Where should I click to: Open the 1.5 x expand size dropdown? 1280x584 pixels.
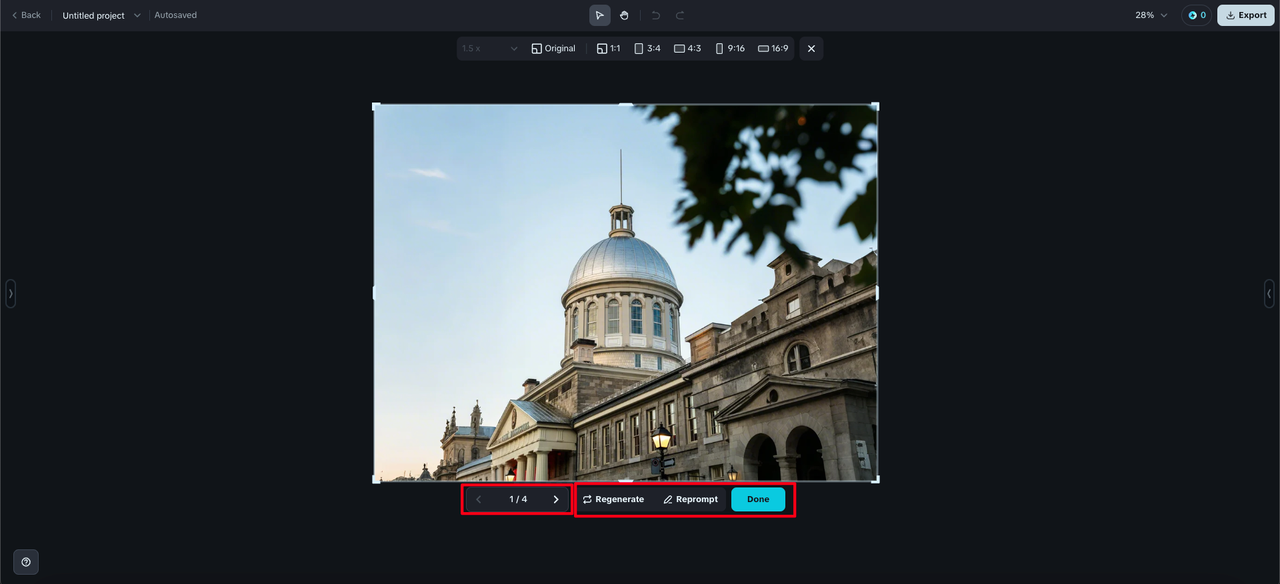[490, 48]
